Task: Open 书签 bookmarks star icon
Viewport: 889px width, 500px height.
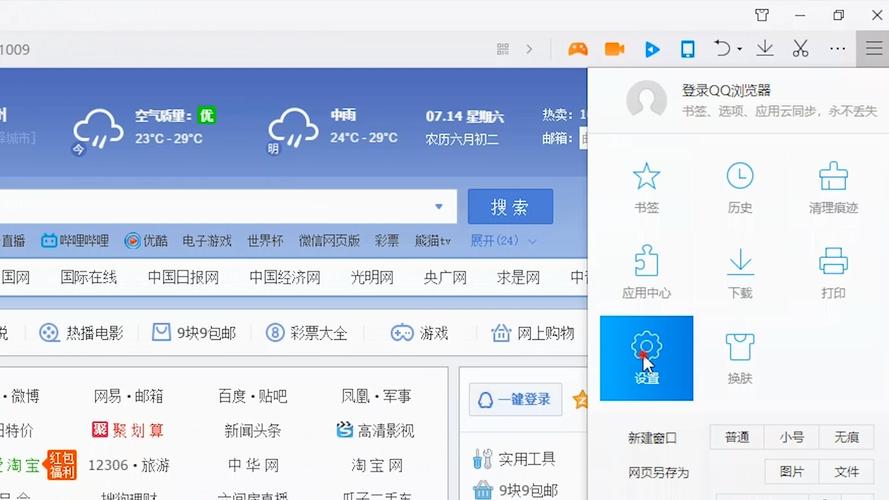Action: tap(646, 176)
